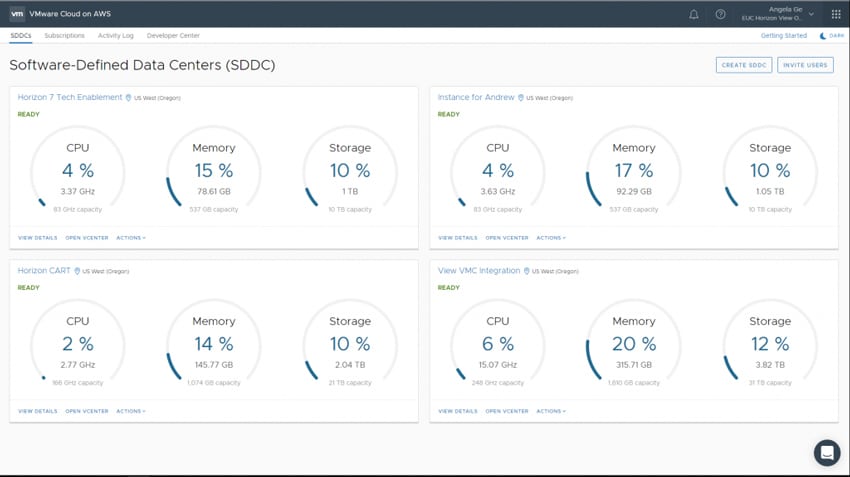Open Actions dropdown for Horizon 7 Tech Enablement
The height and width of the screenshot is (477, 850).
click(x=131, y=238)
